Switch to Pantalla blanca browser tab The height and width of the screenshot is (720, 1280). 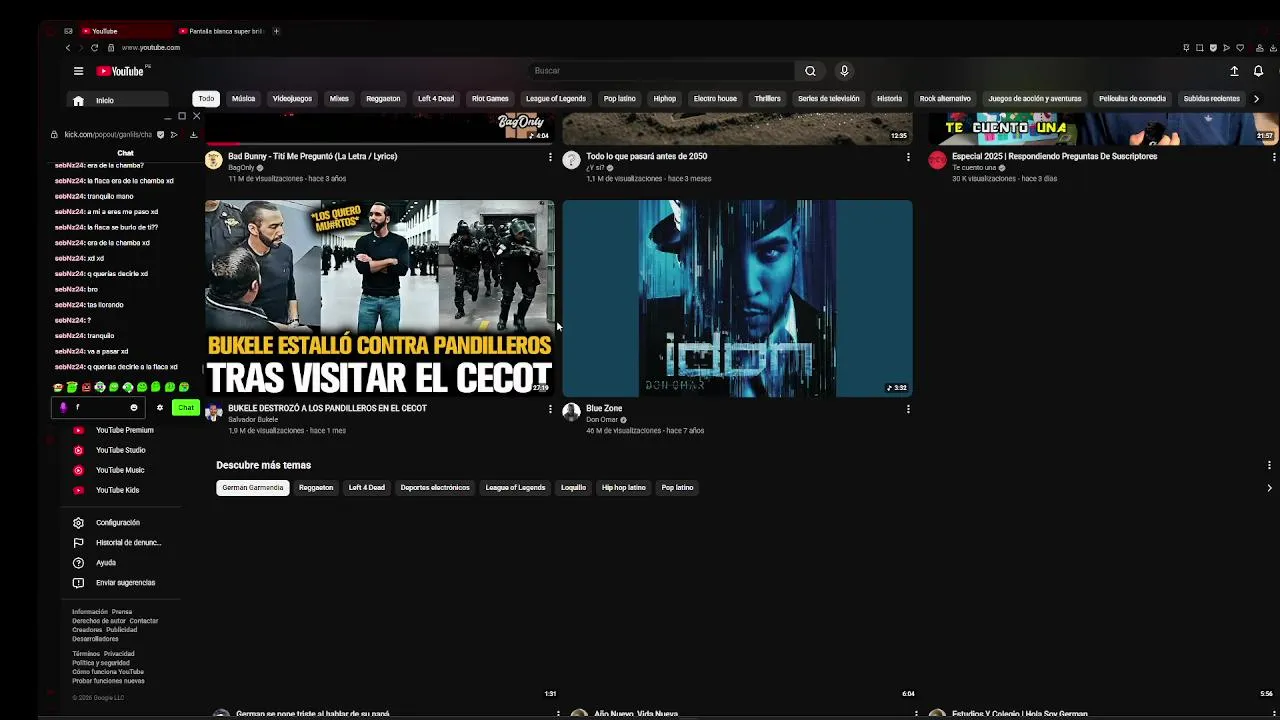(x=221, y=31)
